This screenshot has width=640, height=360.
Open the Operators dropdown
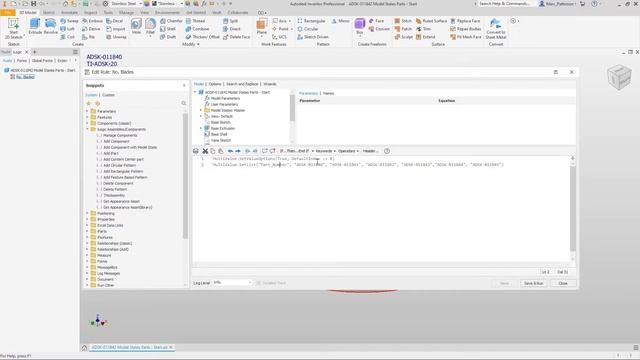349,151
